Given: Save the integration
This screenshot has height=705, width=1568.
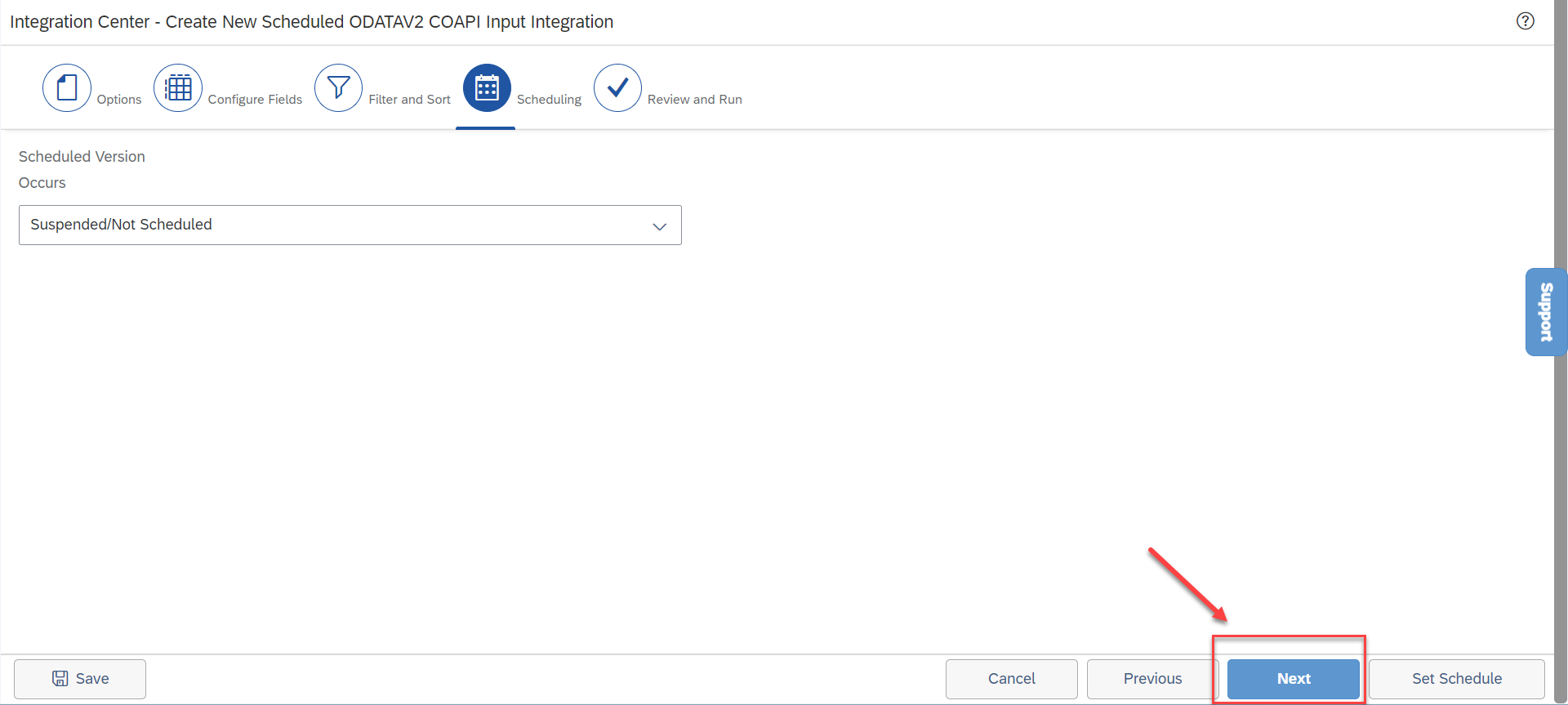Looking at the screenshot, I should pos(80,679).
